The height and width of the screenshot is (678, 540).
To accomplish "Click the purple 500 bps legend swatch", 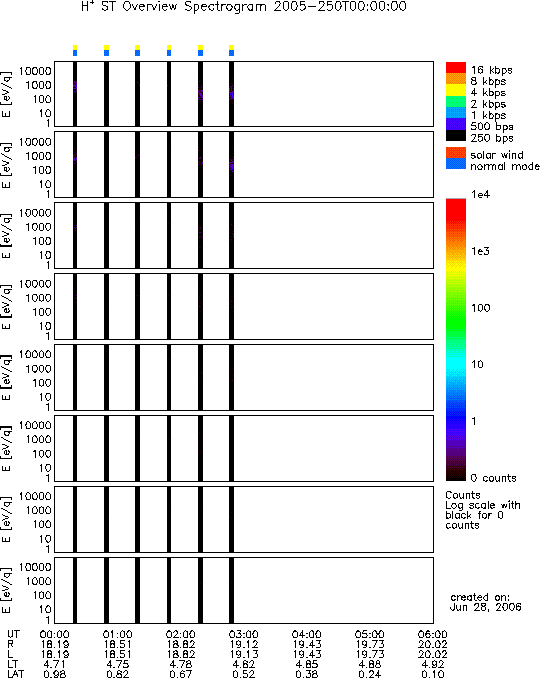I will pos(456,124).
